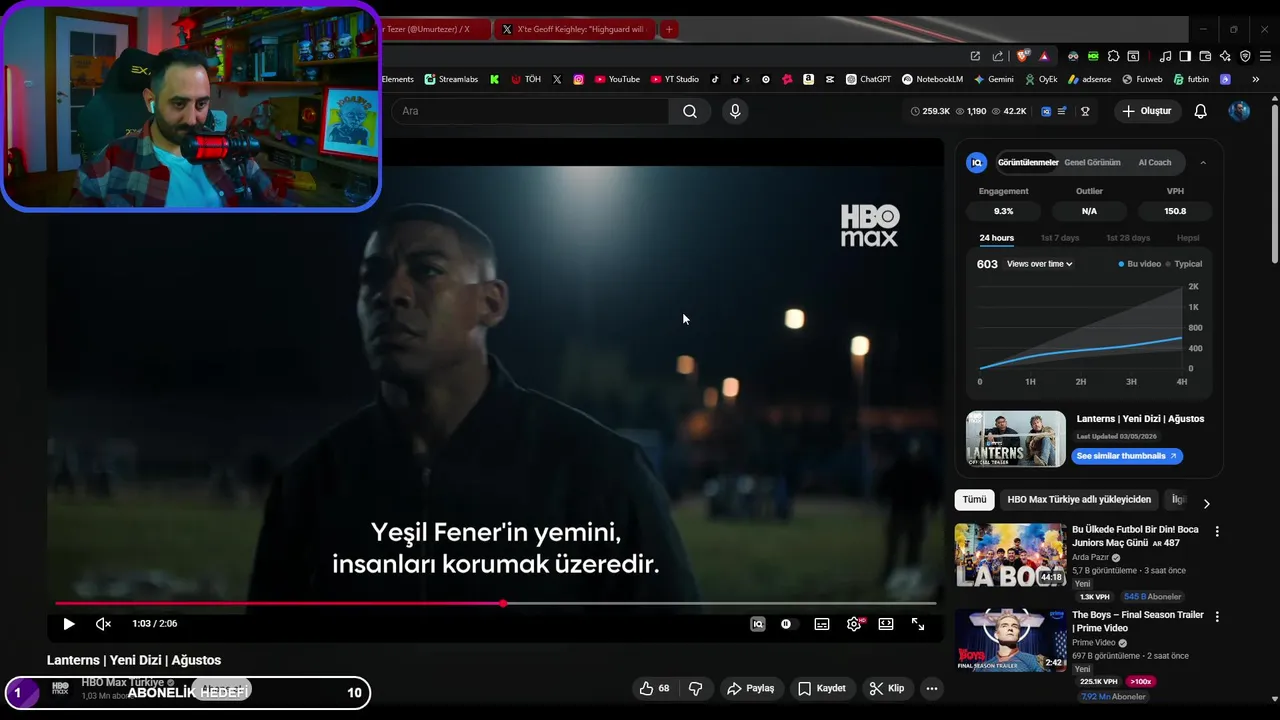Like the video with thumbs up
The image size is (1280, 720).
tap(655, 688)
